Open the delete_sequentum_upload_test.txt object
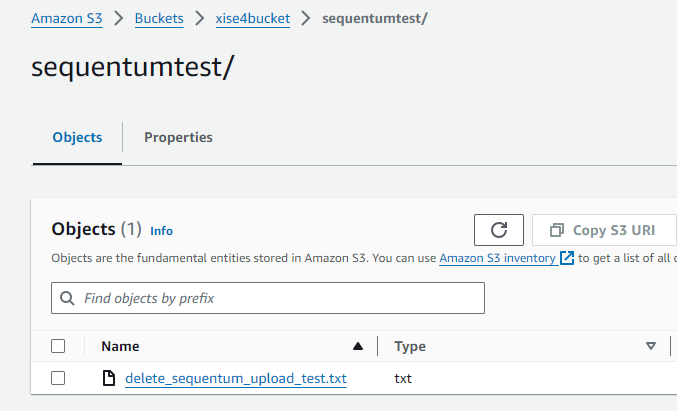Viewport: 677px width, 411px height. (x=235, y=378)
